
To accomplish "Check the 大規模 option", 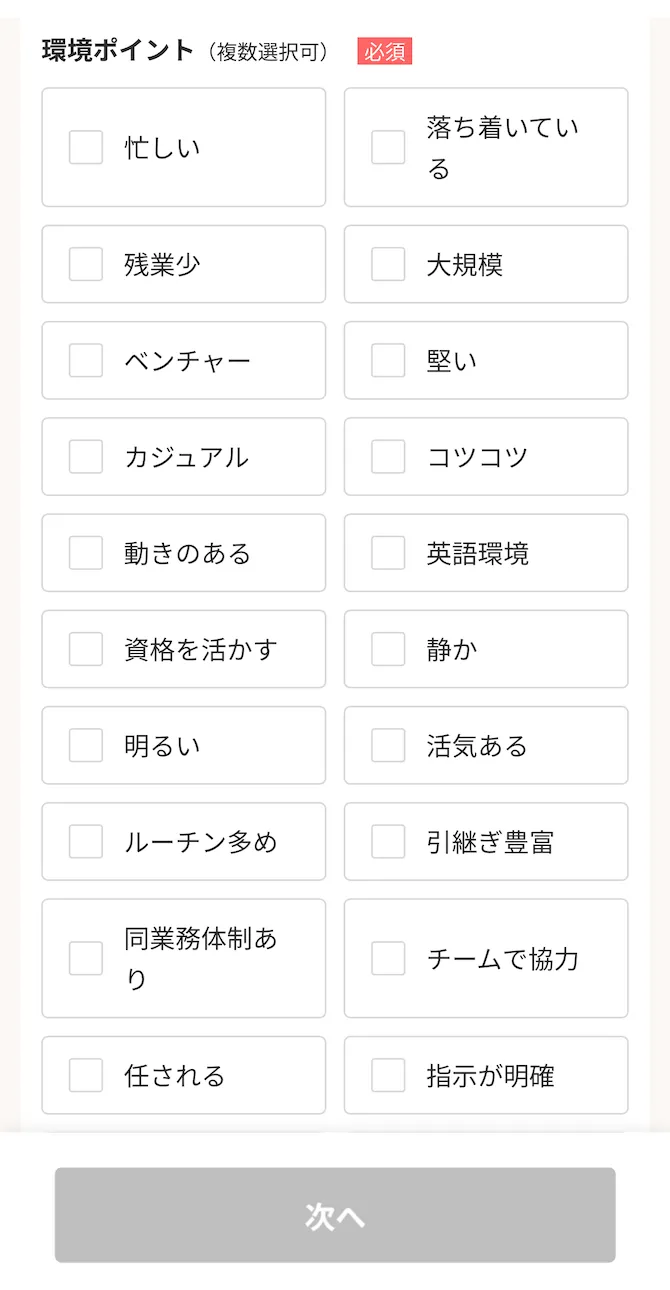I will coord(387,264).
